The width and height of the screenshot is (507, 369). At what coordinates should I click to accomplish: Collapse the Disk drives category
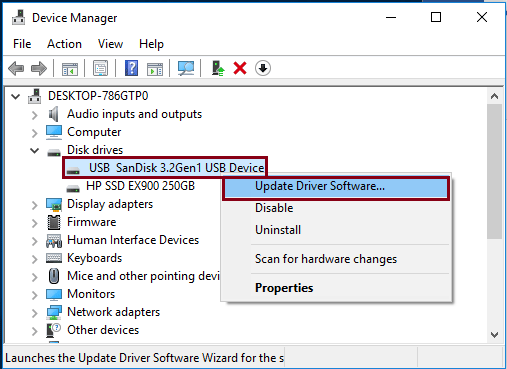click(x=34, y=150)
